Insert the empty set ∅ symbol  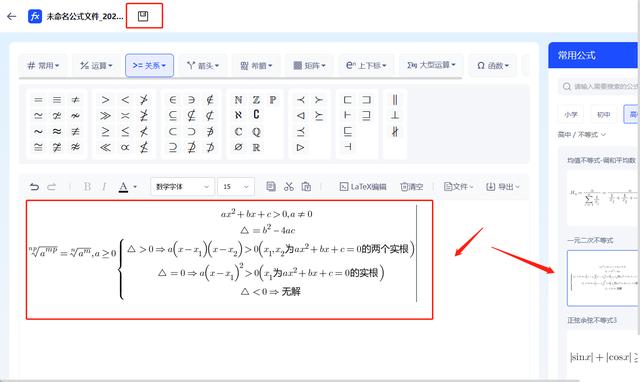click(238, 147)
